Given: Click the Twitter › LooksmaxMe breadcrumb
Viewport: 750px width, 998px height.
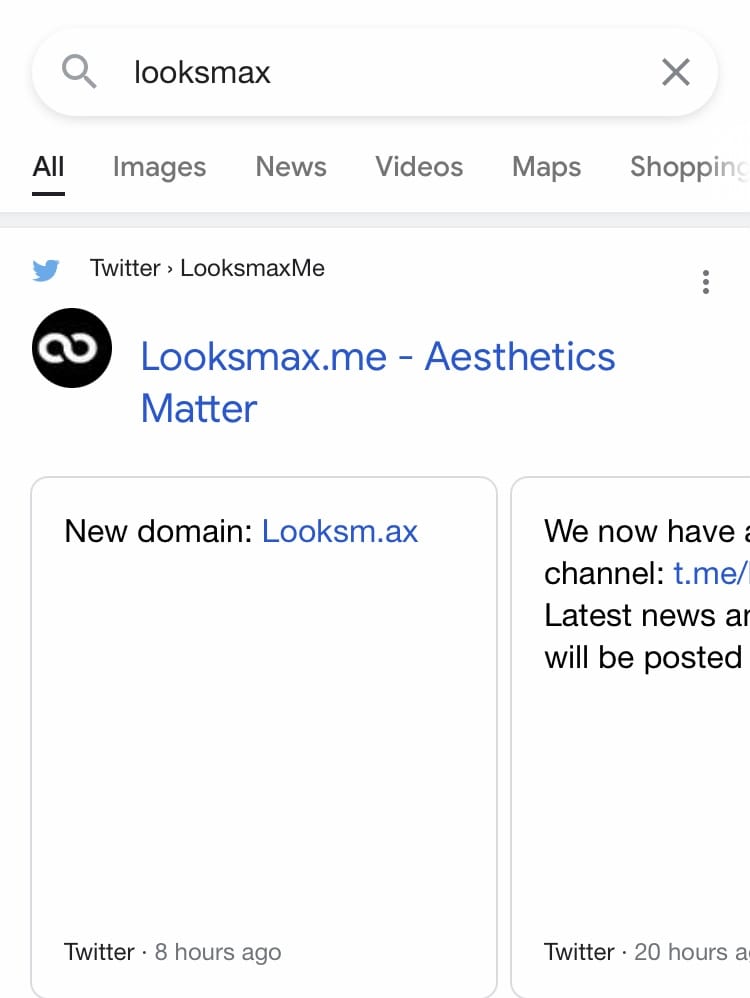Looking at the screenshot, I should click(207, 268).
